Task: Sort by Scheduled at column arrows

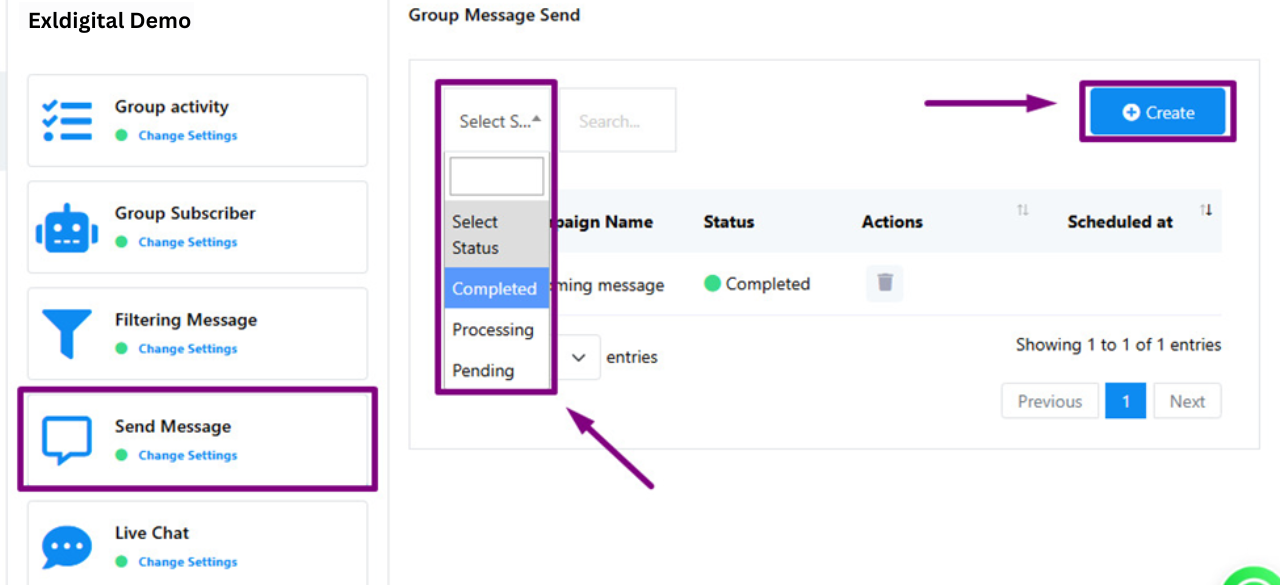Action: 1206,210
